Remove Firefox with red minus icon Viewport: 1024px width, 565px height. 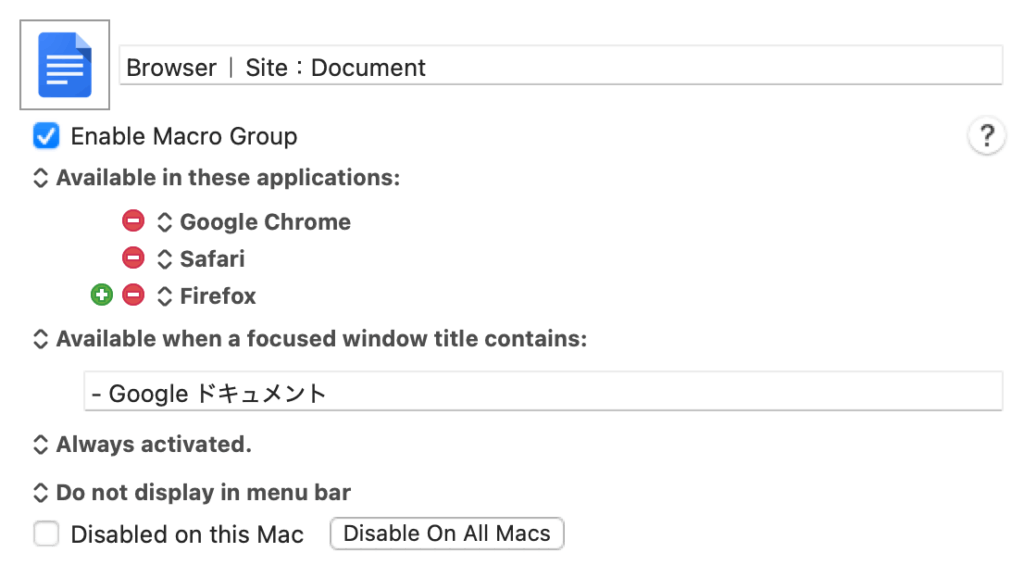(x=133, y=295)
